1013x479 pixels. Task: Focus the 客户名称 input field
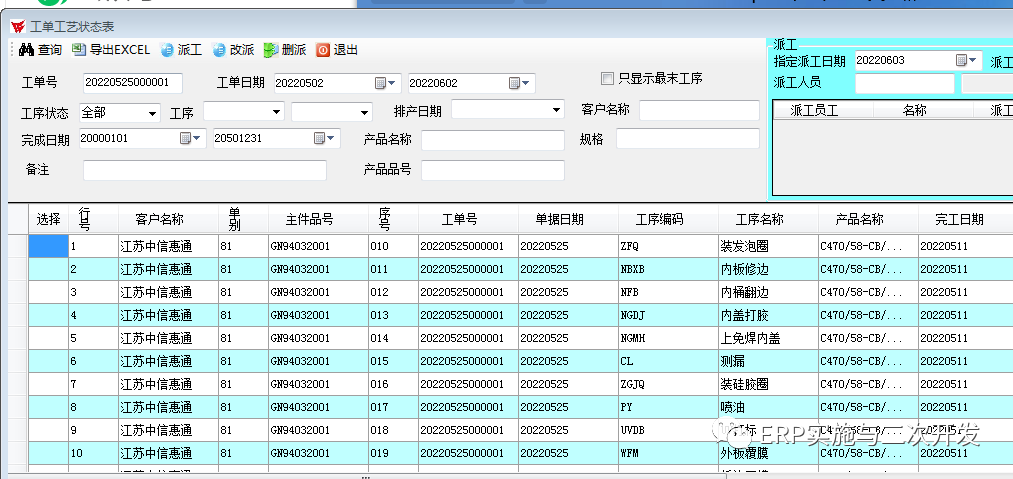coord(699,110)
